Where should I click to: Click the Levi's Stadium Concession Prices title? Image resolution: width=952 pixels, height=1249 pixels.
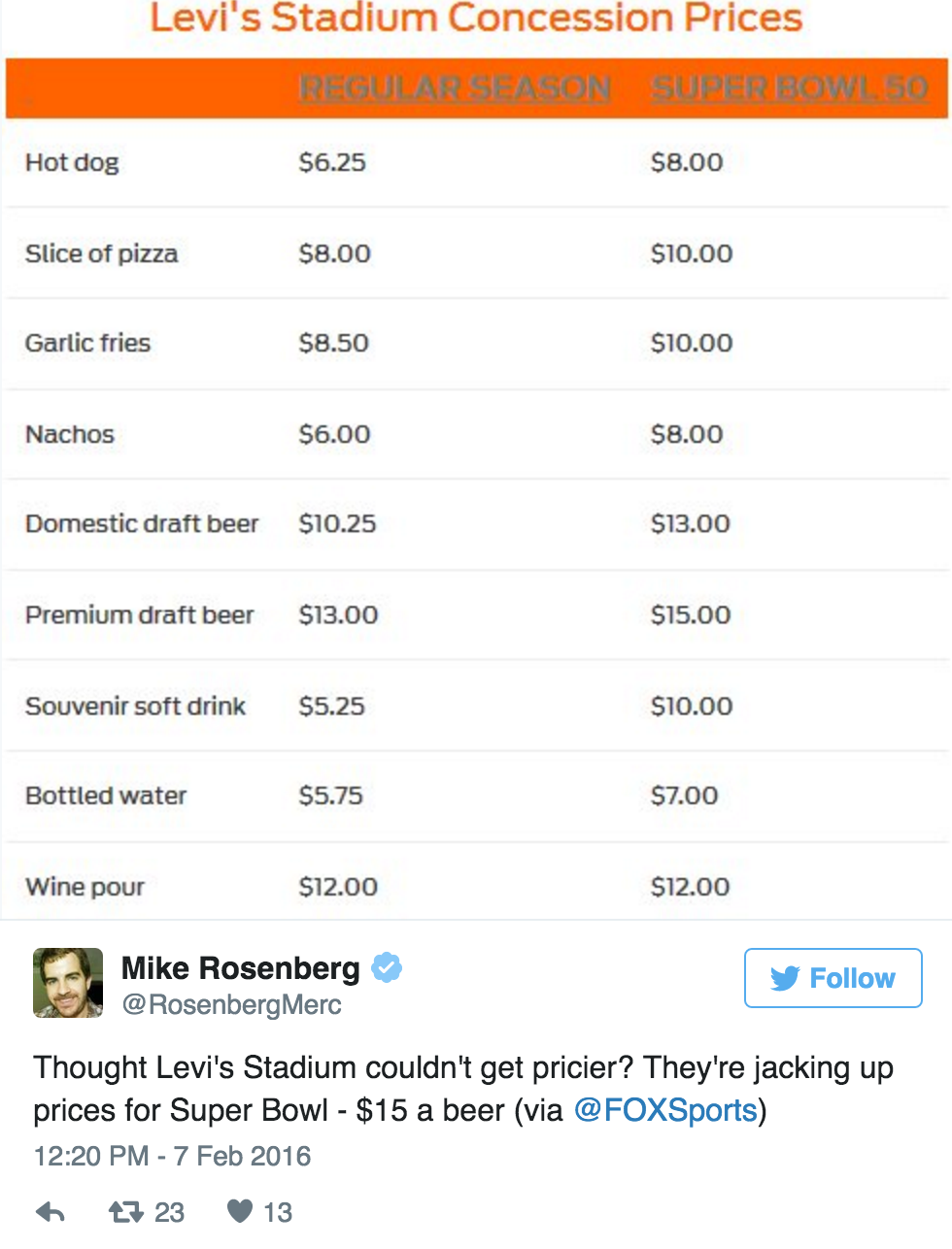(x=476, y=18)
